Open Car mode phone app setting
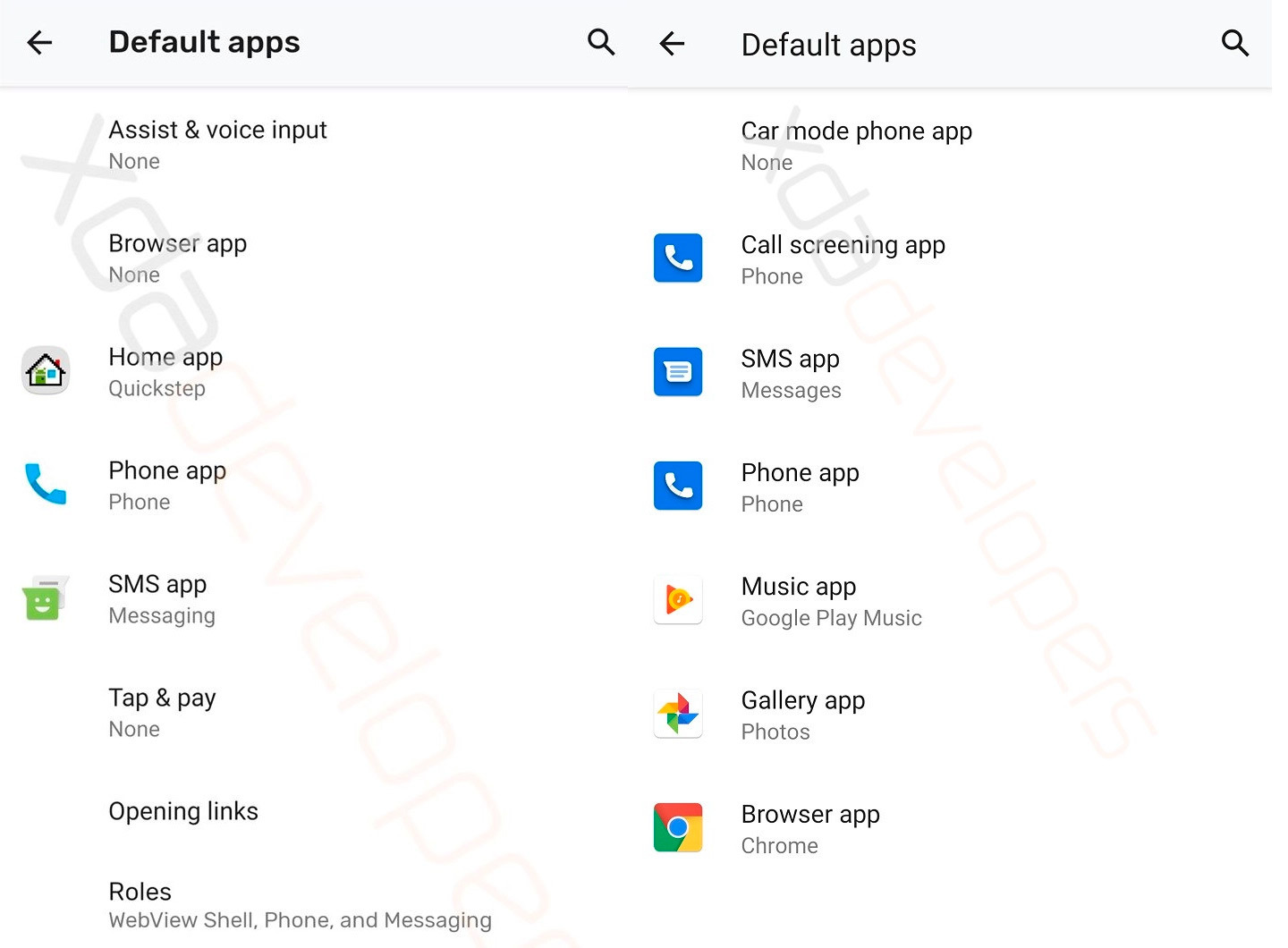The width and height of the screenshot is (1288, 948). pos(950,146)
